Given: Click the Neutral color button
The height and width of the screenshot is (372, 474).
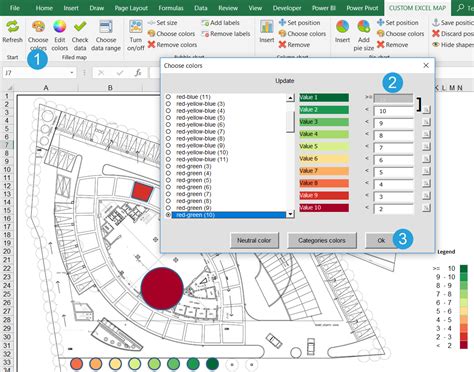Looking at the screenshot, I should (254, 240).
